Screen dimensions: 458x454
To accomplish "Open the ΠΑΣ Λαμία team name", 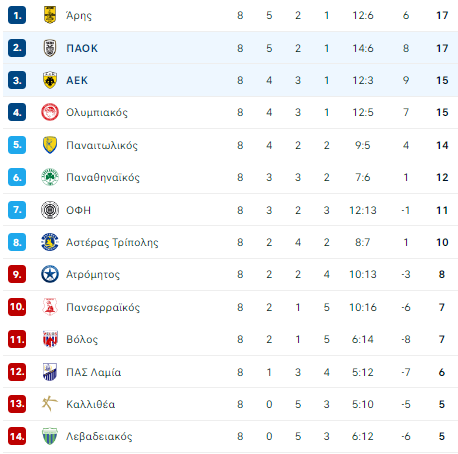I will (x=94, y=372).
